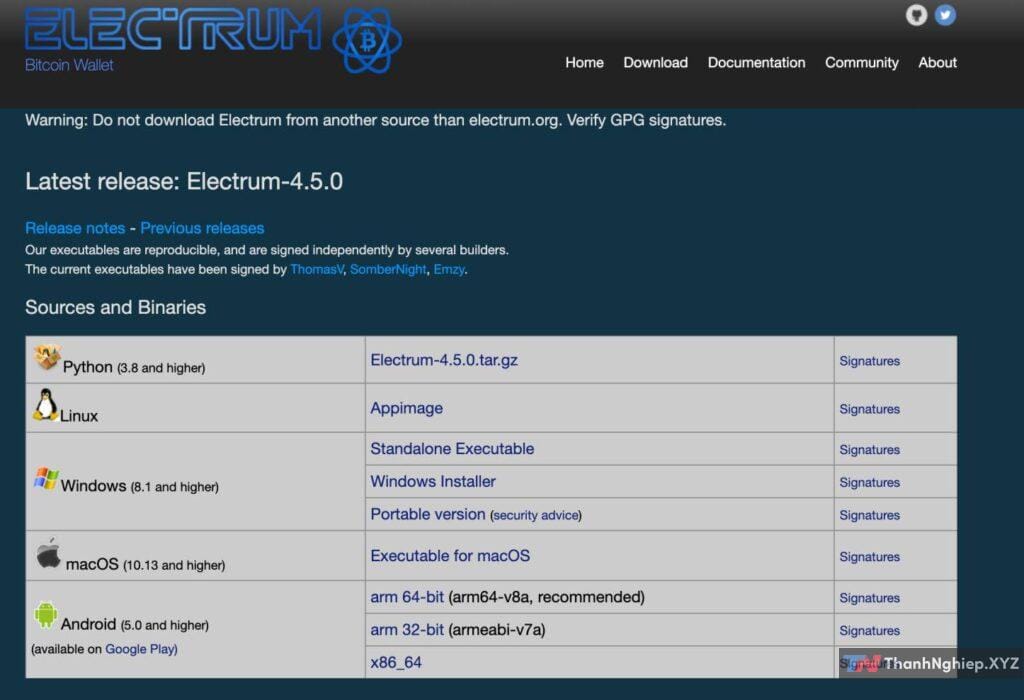Open the Download menu item

(x=656, y=63)
